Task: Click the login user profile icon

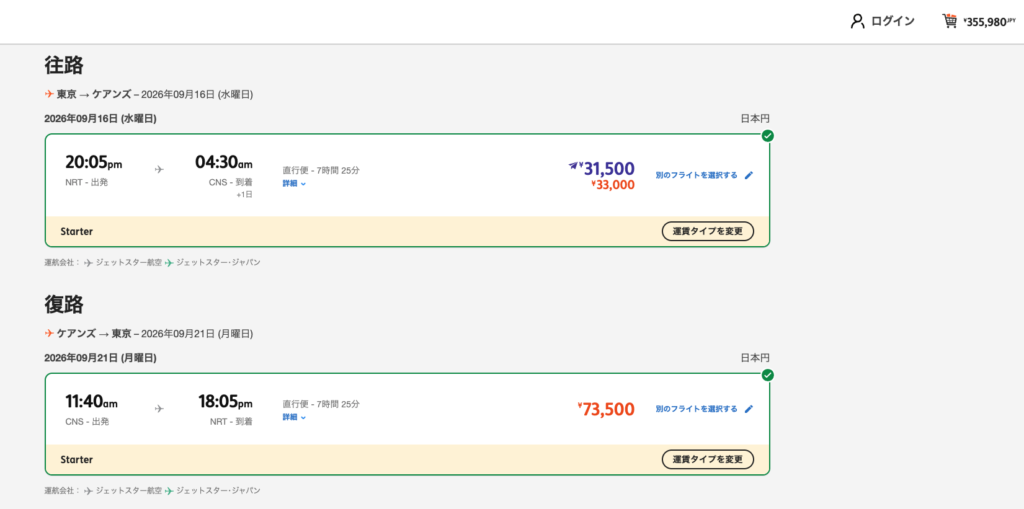Action: click(857, 21)
